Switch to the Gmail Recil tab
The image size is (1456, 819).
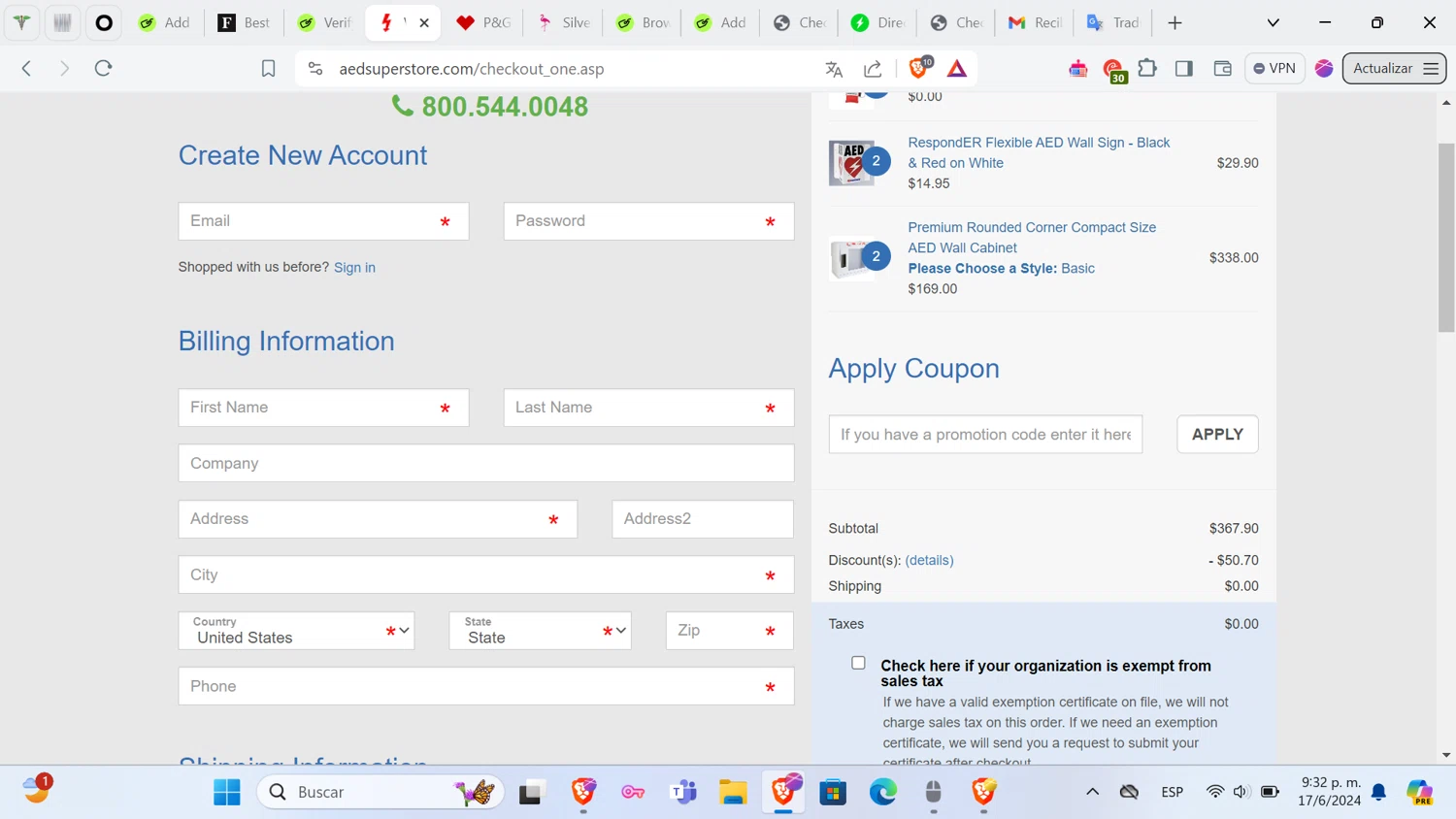tap(1035, 22)
